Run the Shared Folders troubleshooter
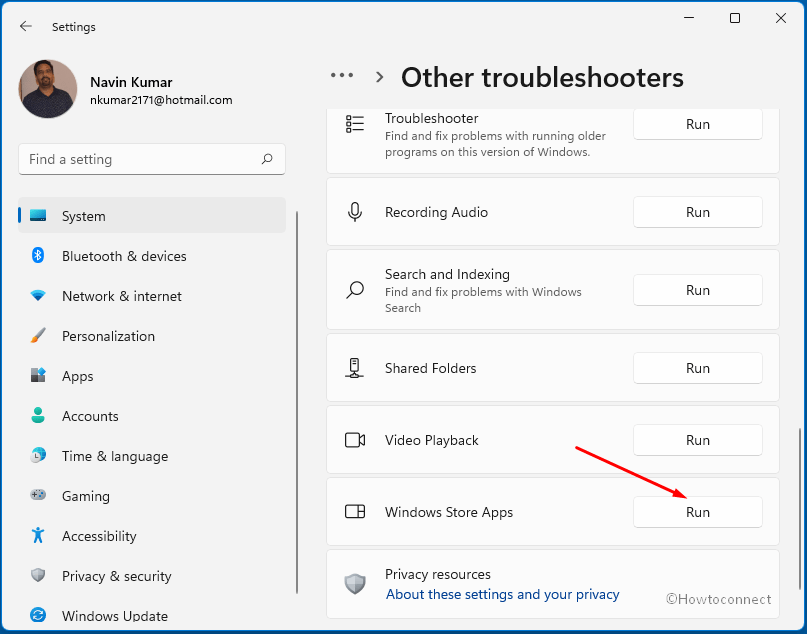The width and height of the screenshot is (807, 634). coord(697,368)
